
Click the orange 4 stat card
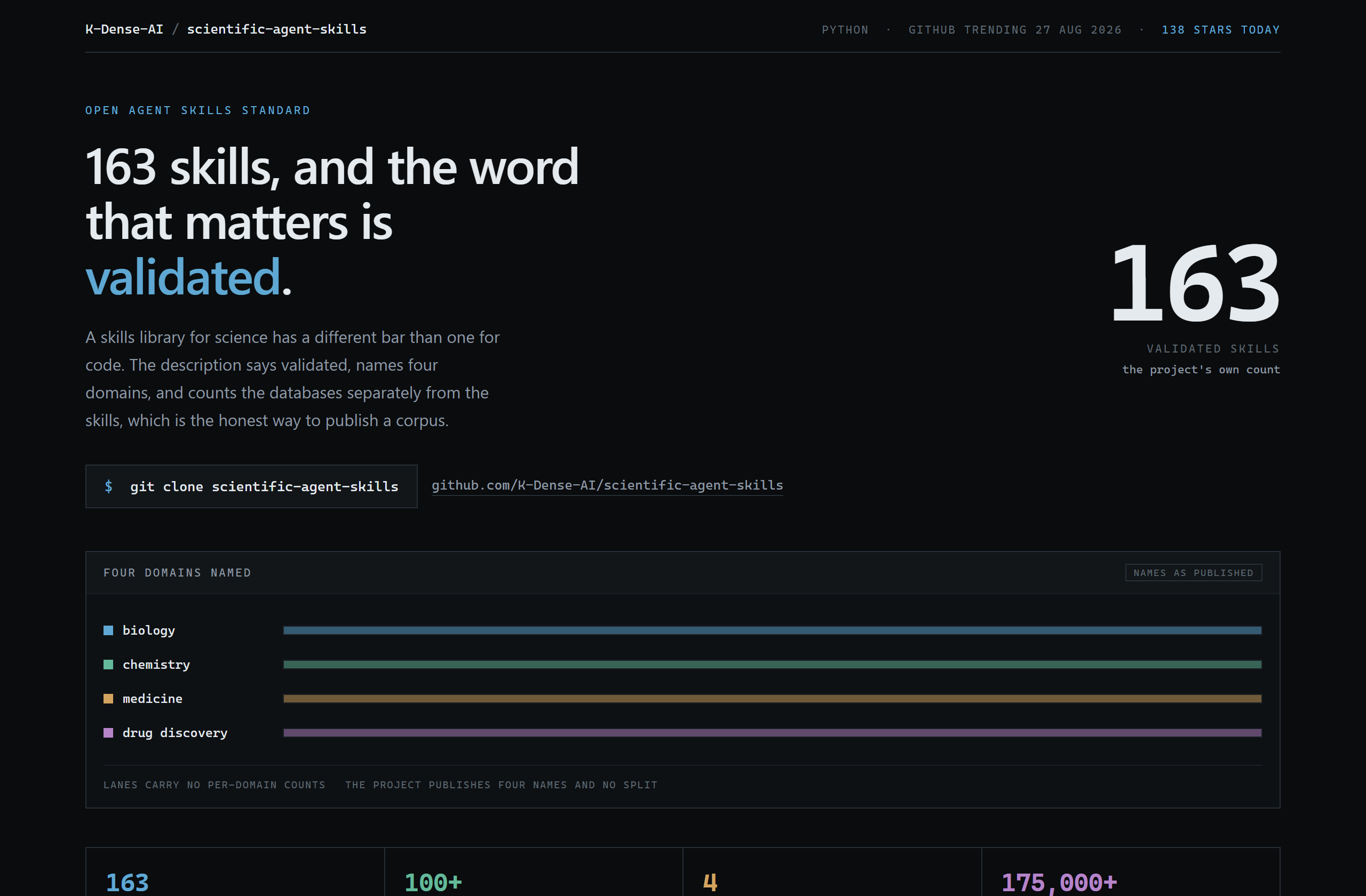[832, 872]
